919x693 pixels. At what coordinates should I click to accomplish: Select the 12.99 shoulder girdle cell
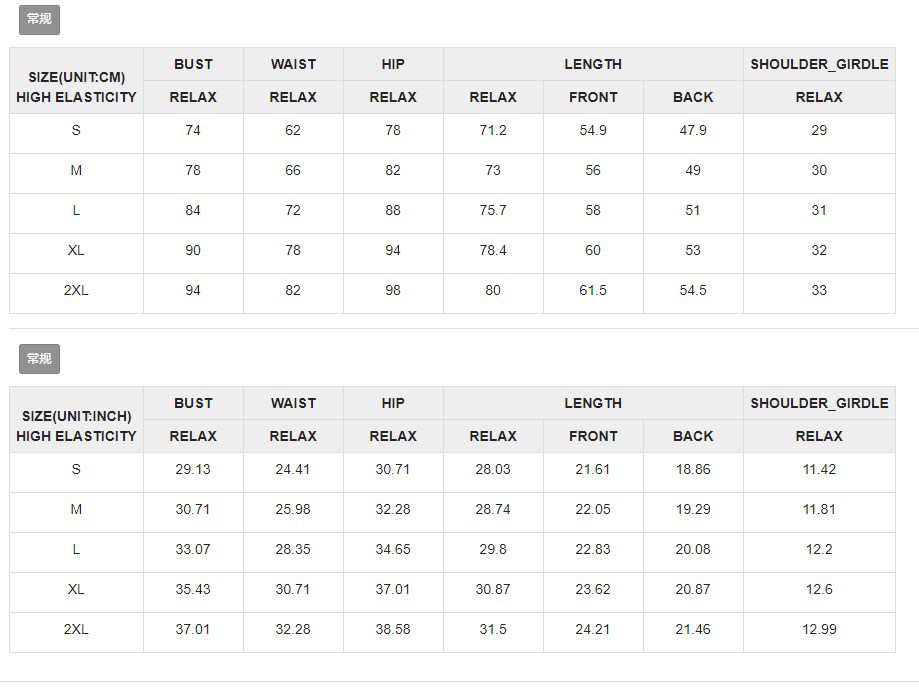(x=819, y=629)
